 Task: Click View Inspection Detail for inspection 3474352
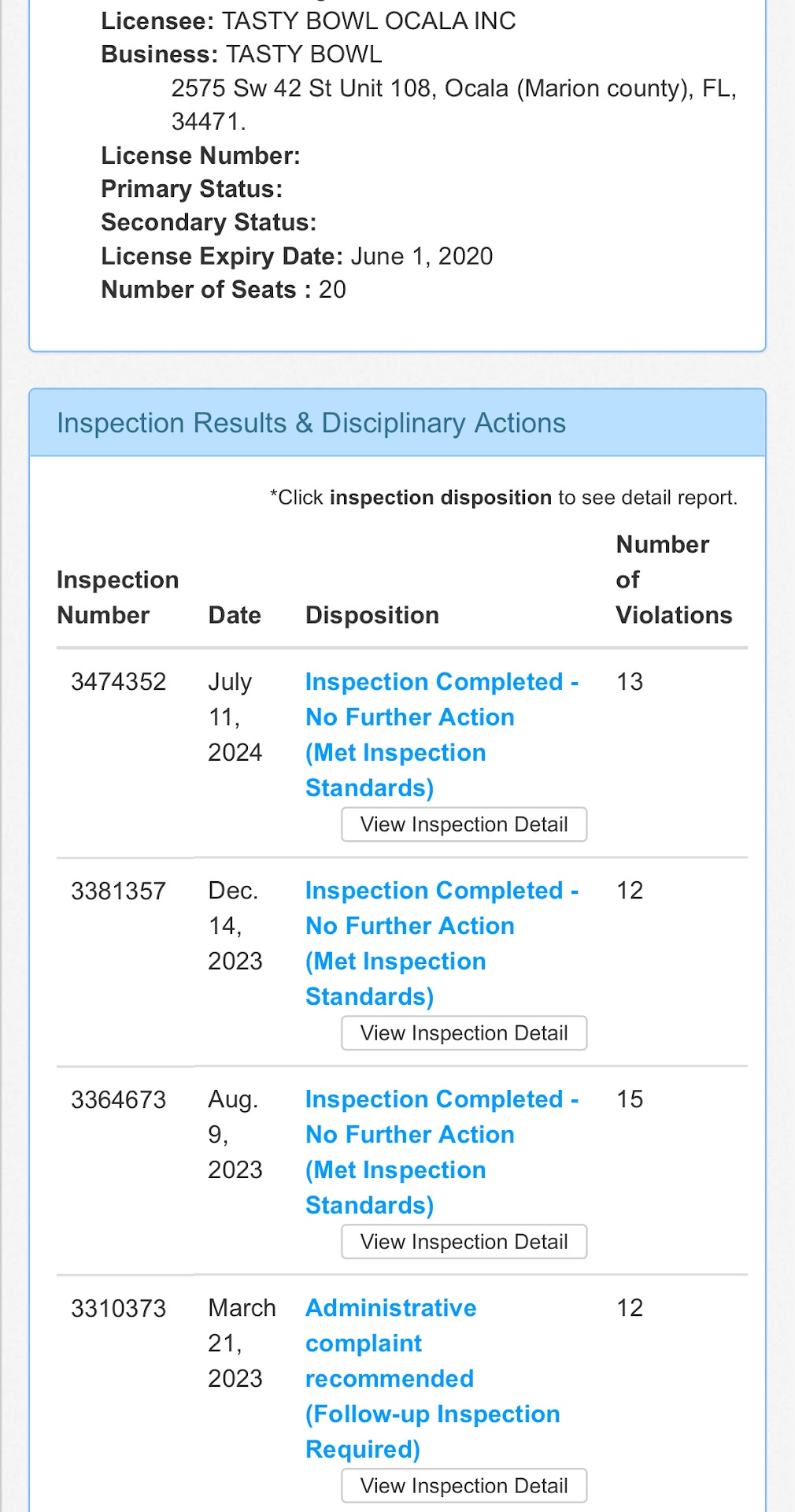click(x=464, y=825)
